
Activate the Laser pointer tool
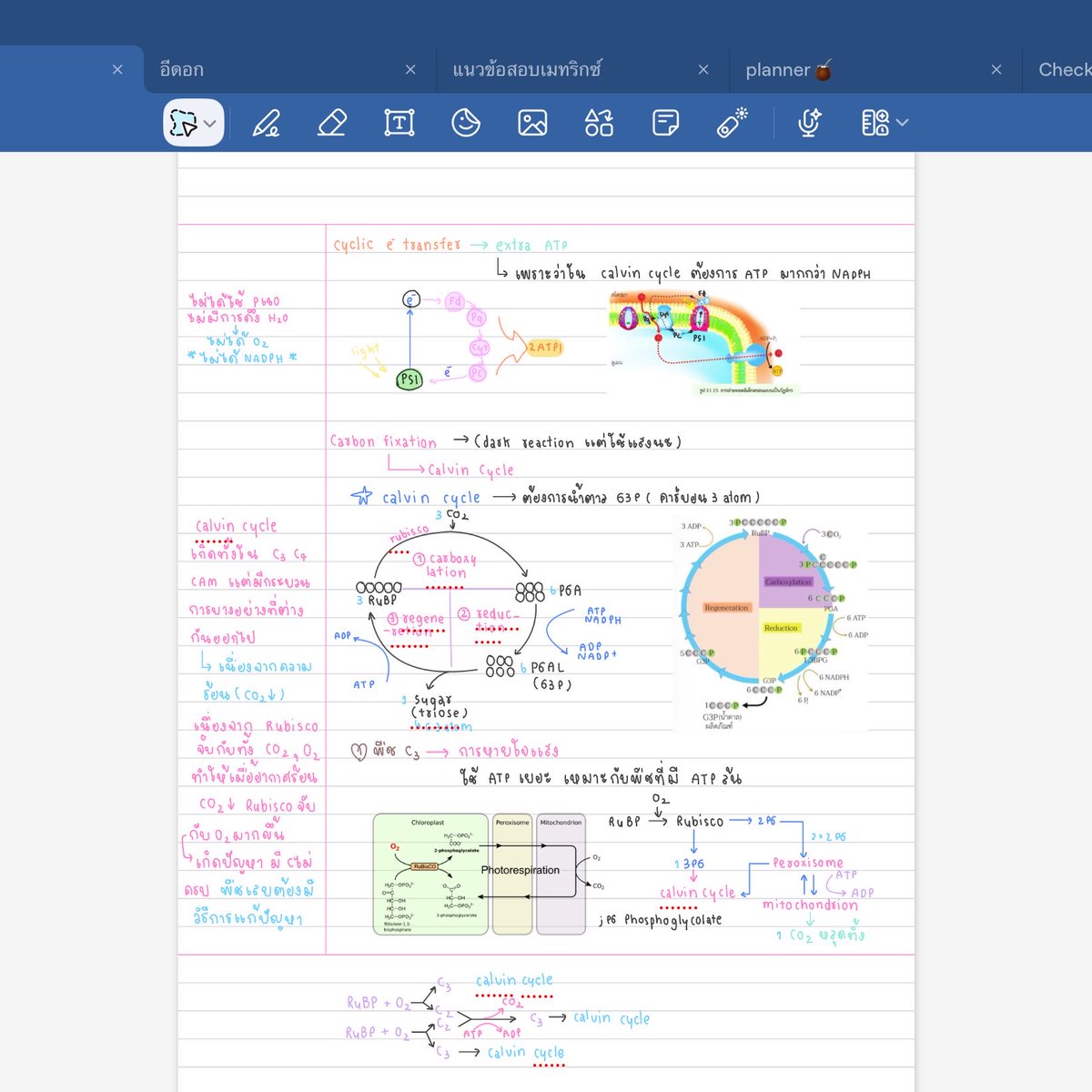[x=733, y=123]
